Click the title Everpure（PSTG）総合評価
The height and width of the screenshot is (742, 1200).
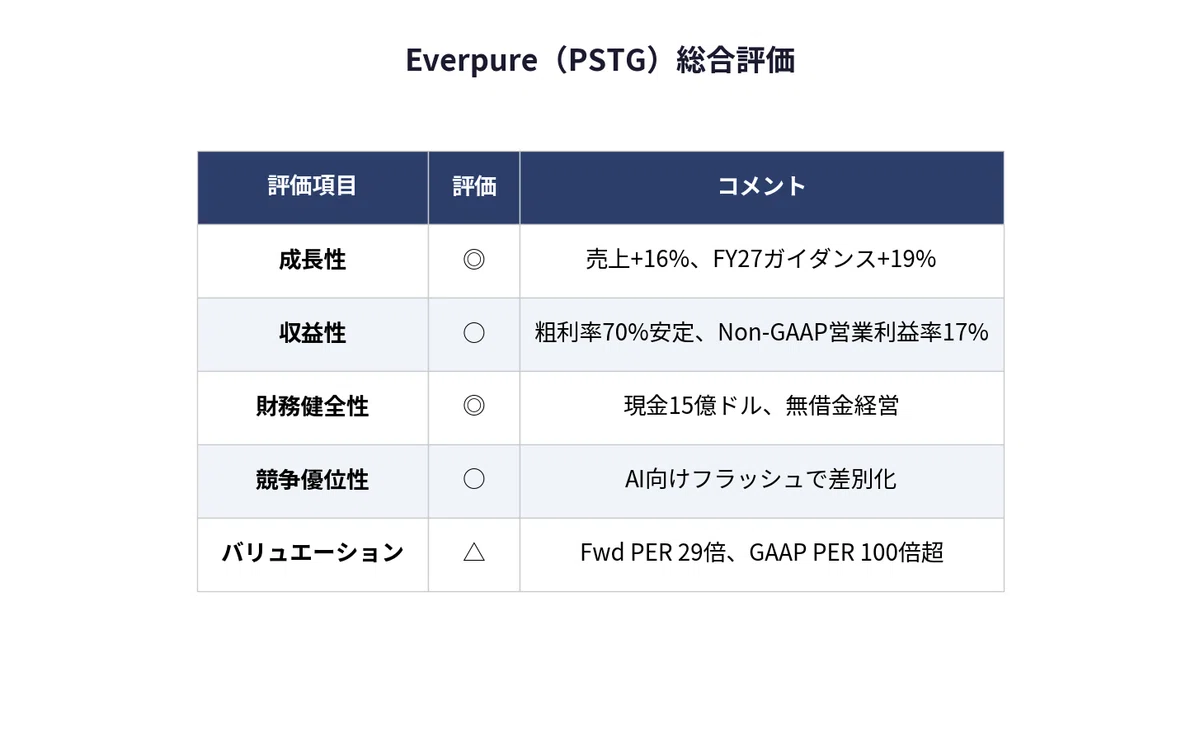tap(600, 60)
